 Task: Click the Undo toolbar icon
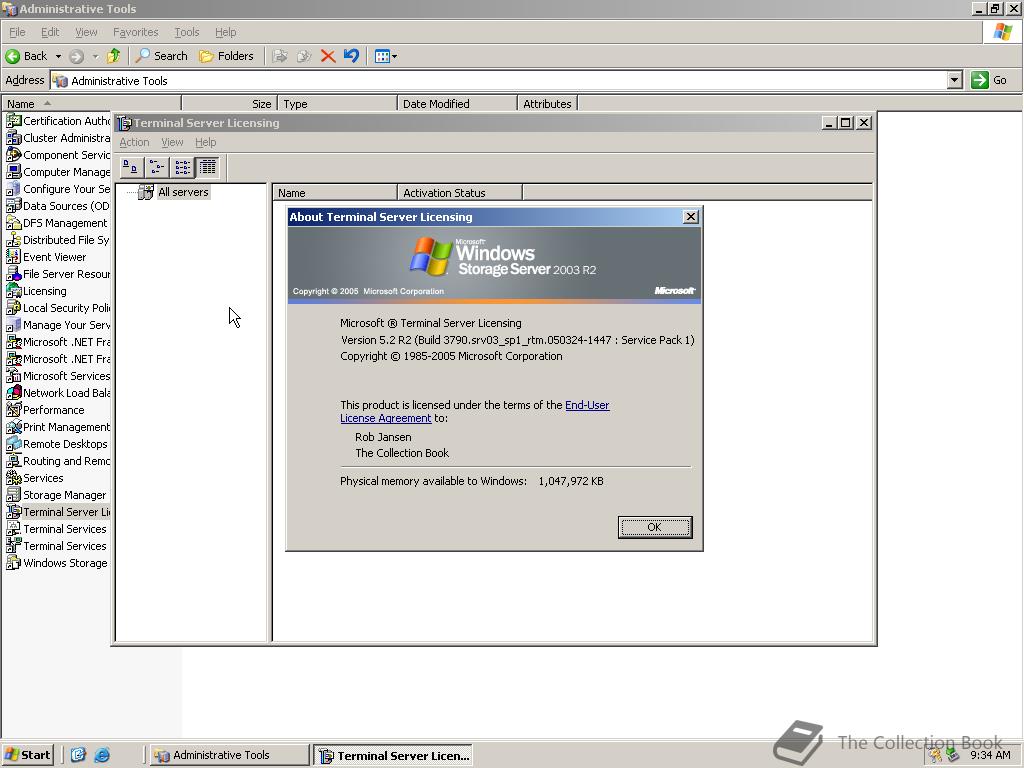click(351, 56)
